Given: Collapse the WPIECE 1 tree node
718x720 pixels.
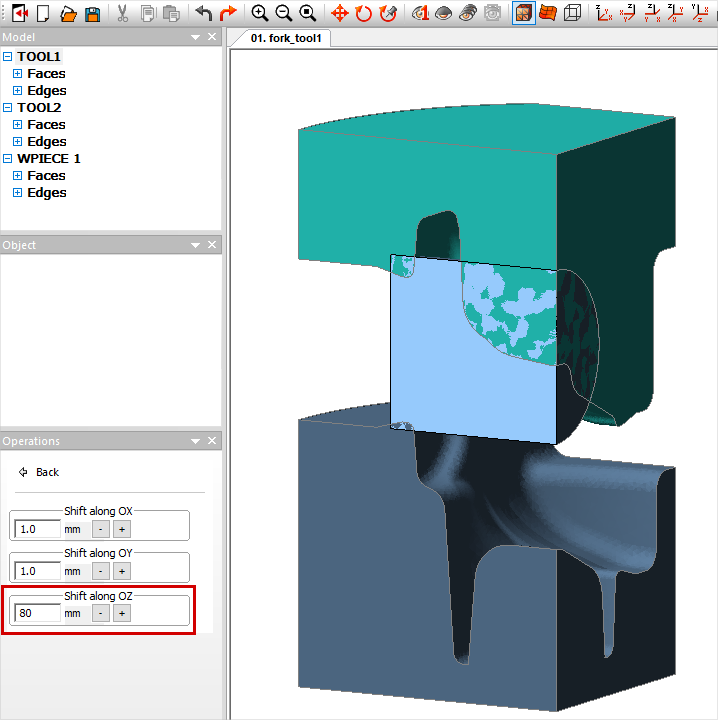Looking at the screenshot, I should coord(8,159).
